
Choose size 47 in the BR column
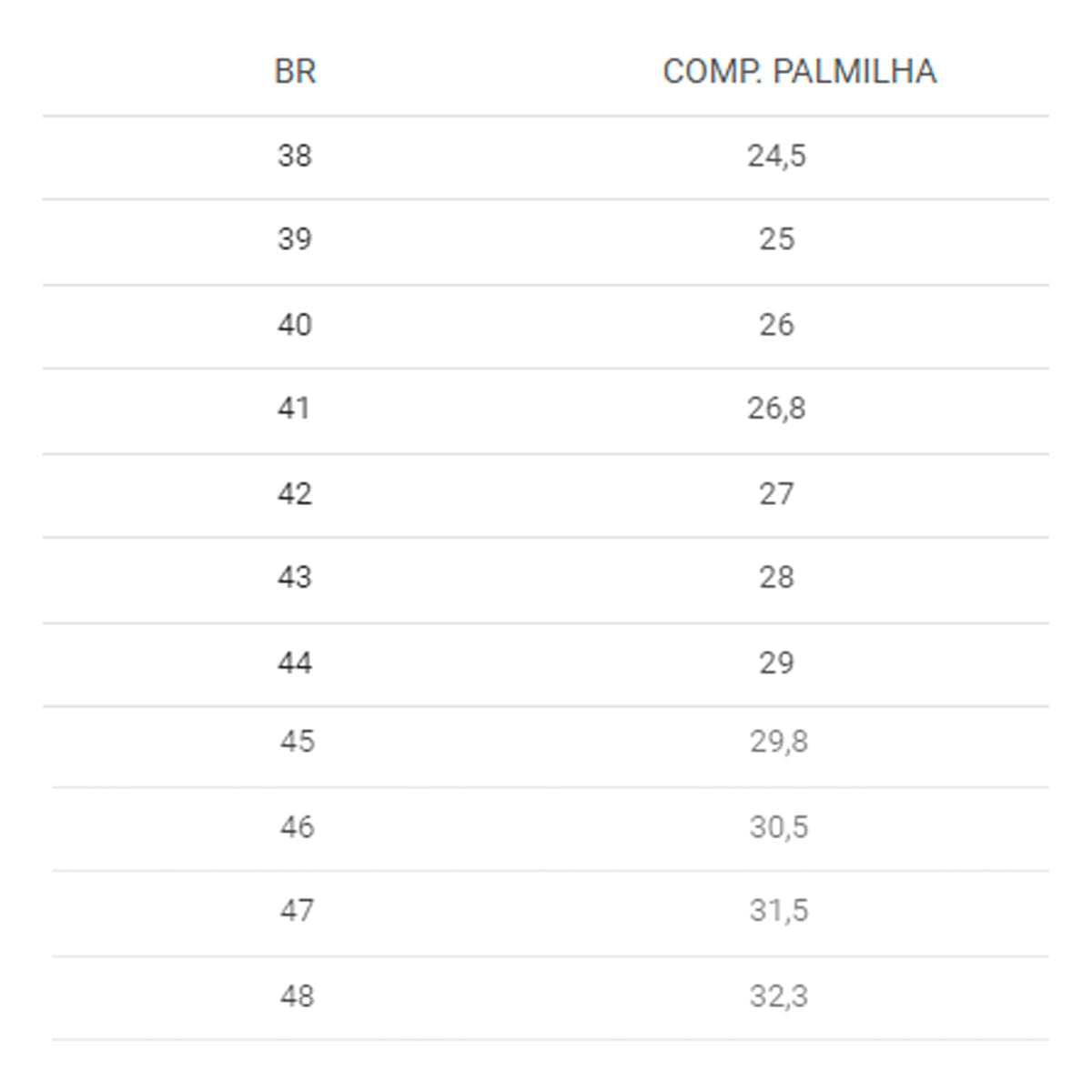coord(298,910)
